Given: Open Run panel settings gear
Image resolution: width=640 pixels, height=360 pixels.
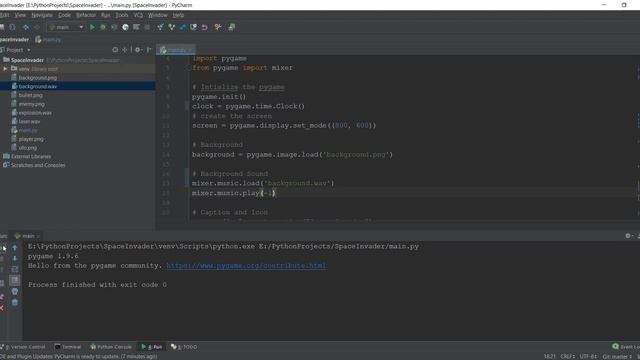Looking at the screenshot, I should pos(628,236).
